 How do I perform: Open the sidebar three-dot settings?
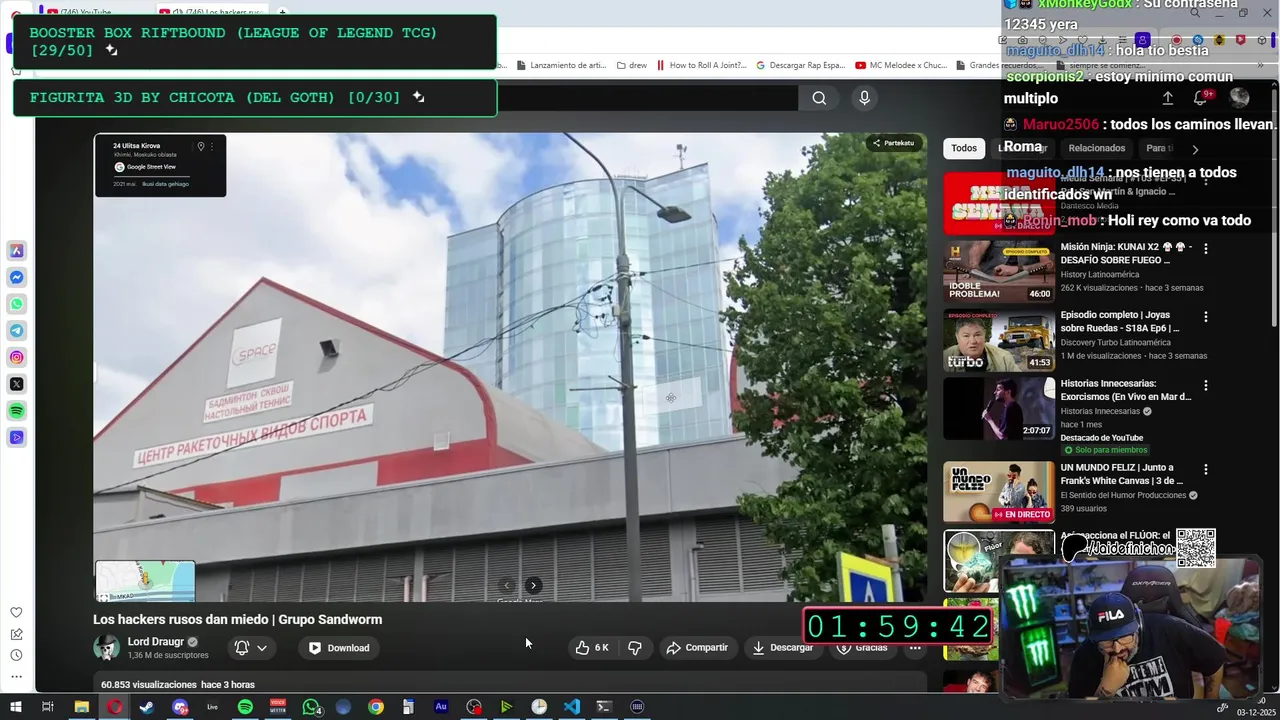tap(16, 677)
